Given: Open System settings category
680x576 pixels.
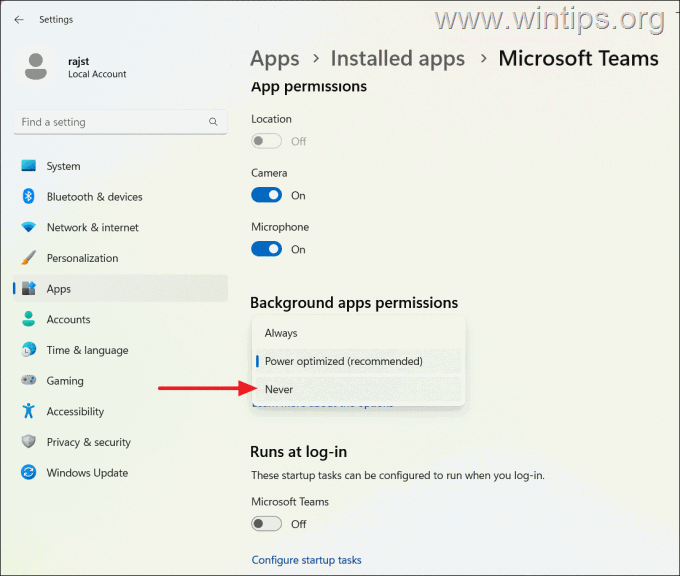Looking at the screenshot, I should click(x=120, y=166).
